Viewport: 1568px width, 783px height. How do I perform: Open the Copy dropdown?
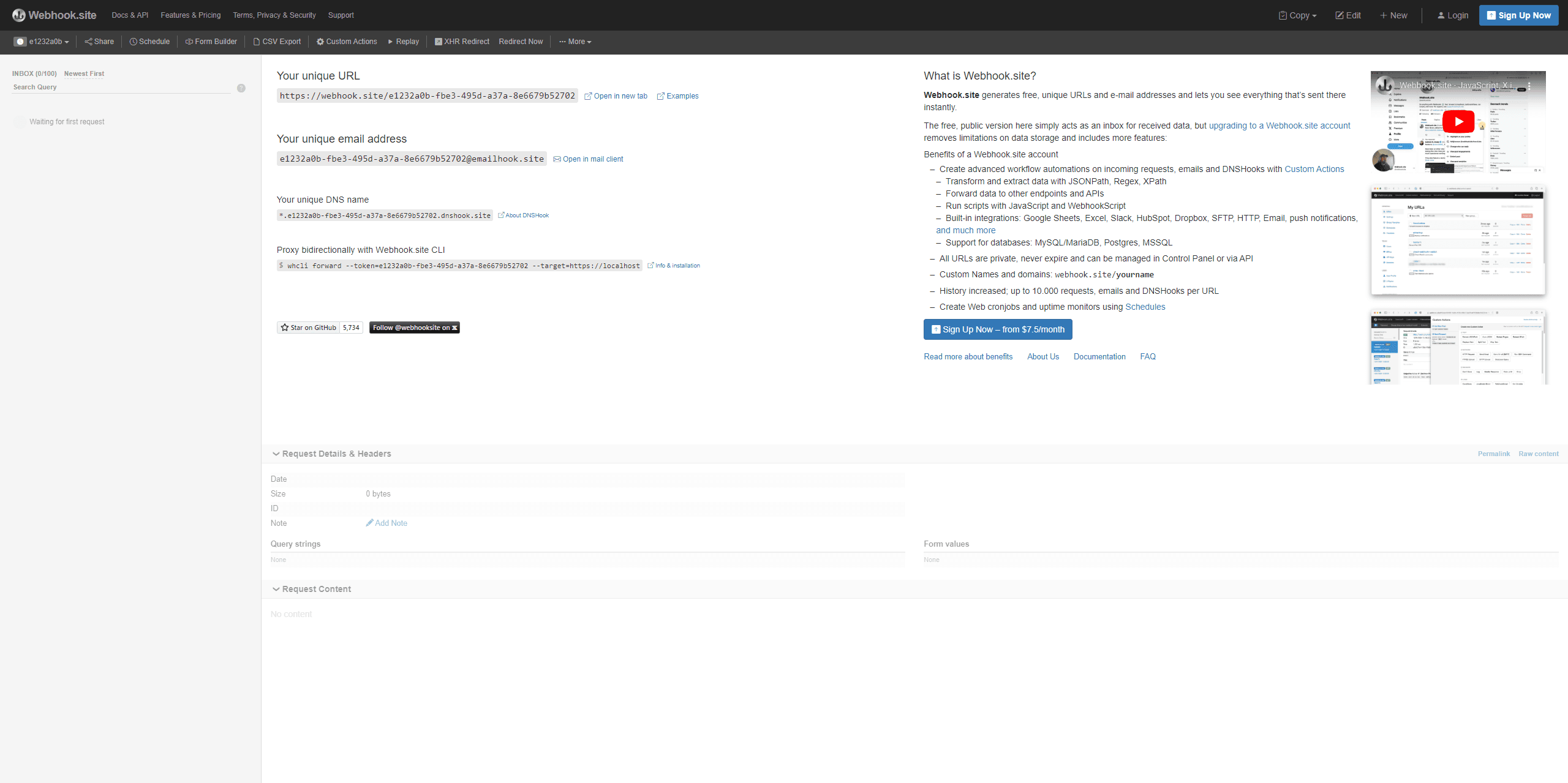tap(1297, 15)
